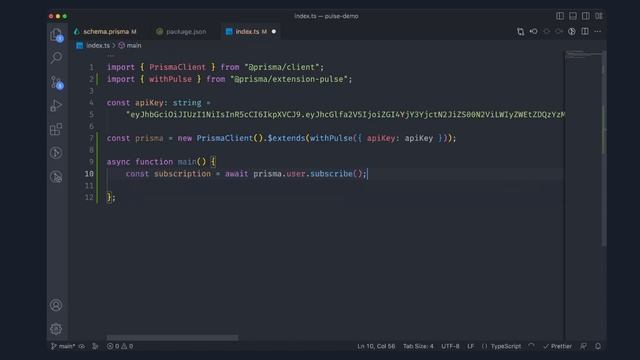Click "@prisma/extension-pulse" string

(x=291, y=79)
